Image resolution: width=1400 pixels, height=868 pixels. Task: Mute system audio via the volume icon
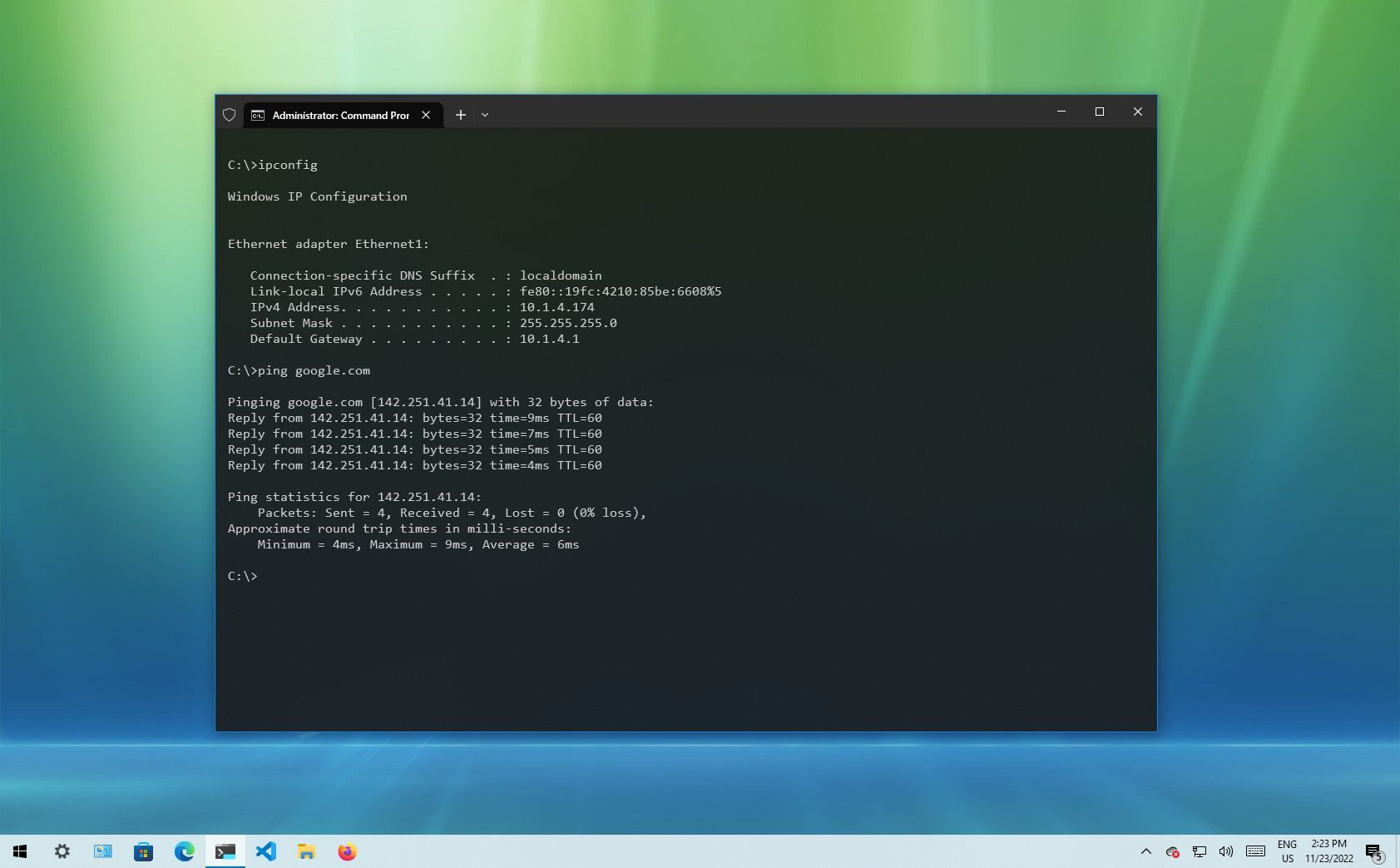(x=1225, y=851)
